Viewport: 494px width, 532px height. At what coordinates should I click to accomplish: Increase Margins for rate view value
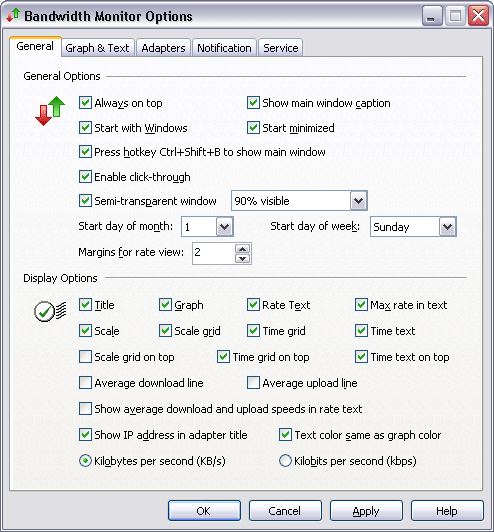pyautogui.click(x=242, y=249)
